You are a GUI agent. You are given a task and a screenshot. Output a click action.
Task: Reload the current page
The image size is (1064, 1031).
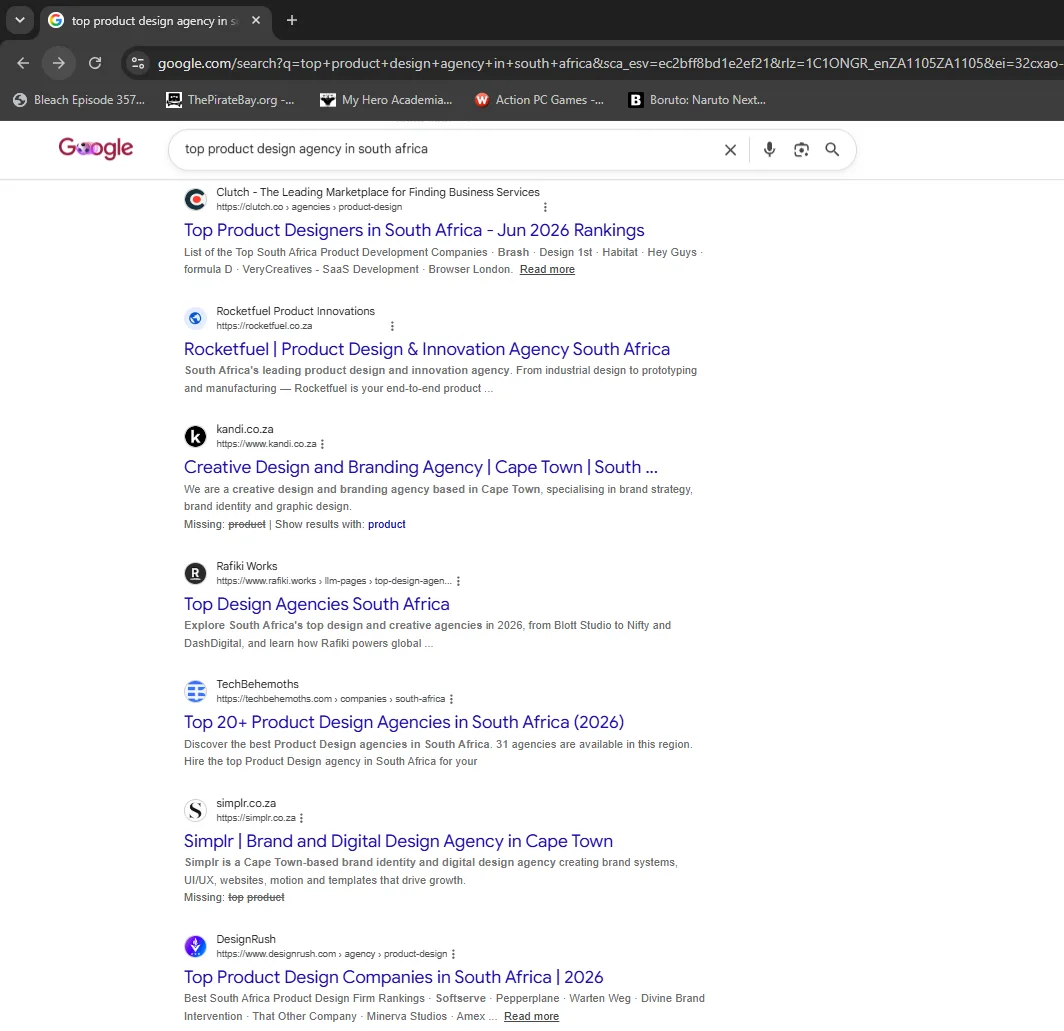tap(95, 63)
